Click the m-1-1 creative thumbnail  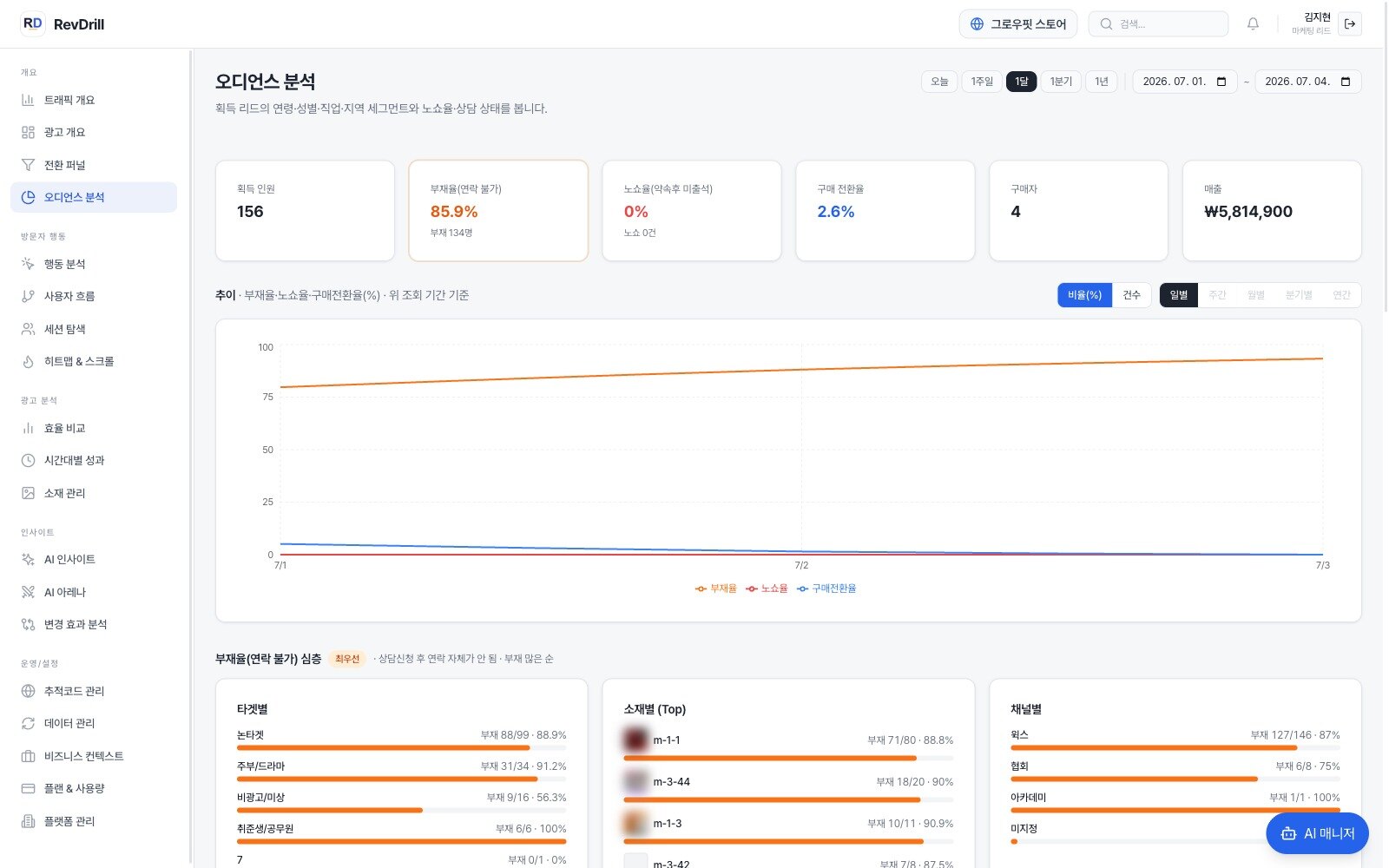[635, 740]
